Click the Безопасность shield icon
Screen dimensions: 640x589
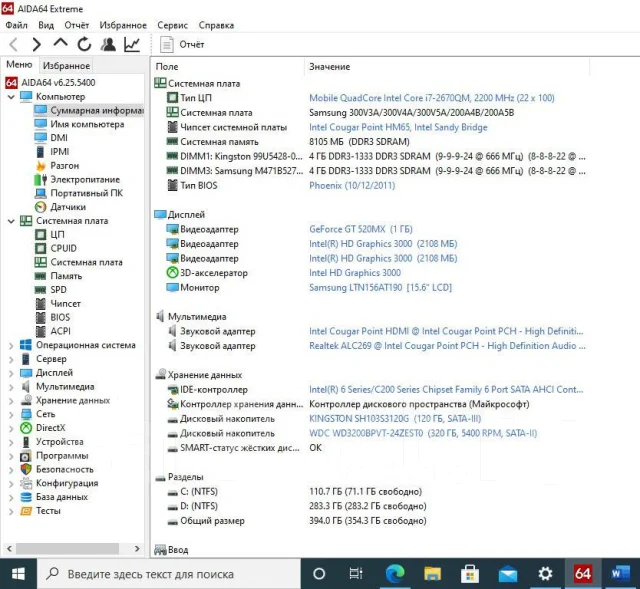point(26,469)
